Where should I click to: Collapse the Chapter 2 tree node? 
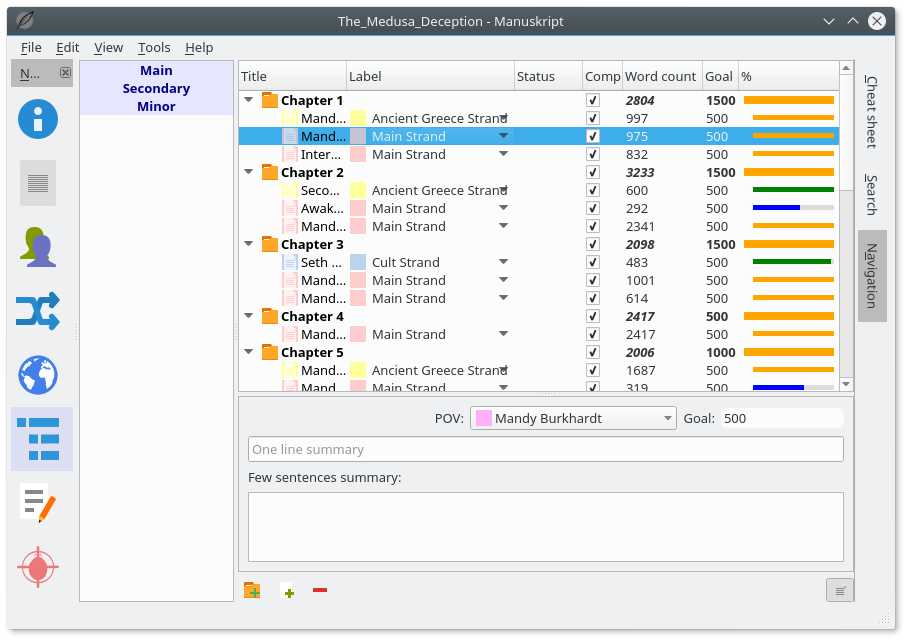[x=248, y=173]
